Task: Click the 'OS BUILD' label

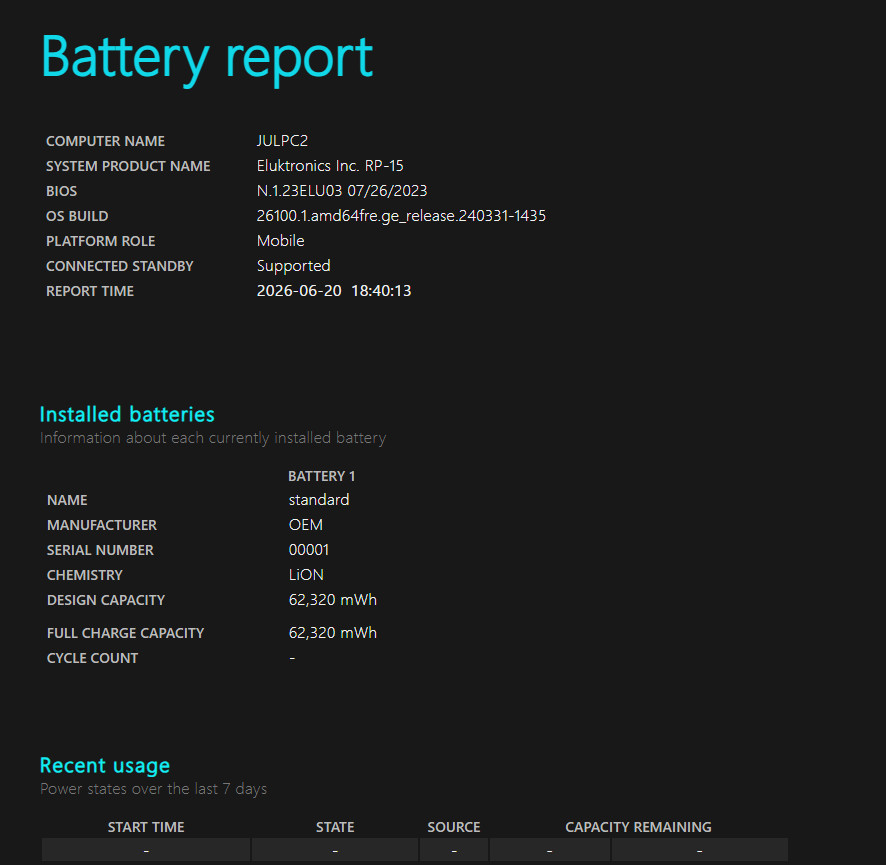Action: [x=77, y=216]
